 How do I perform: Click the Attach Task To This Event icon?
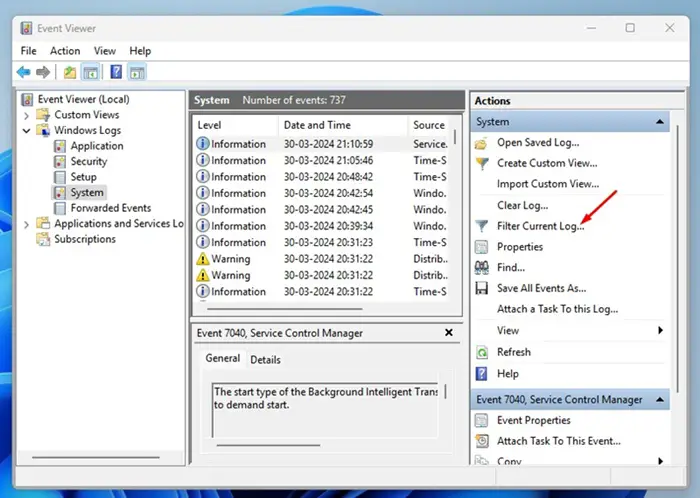pyautogui.click(x=482, y=441)
